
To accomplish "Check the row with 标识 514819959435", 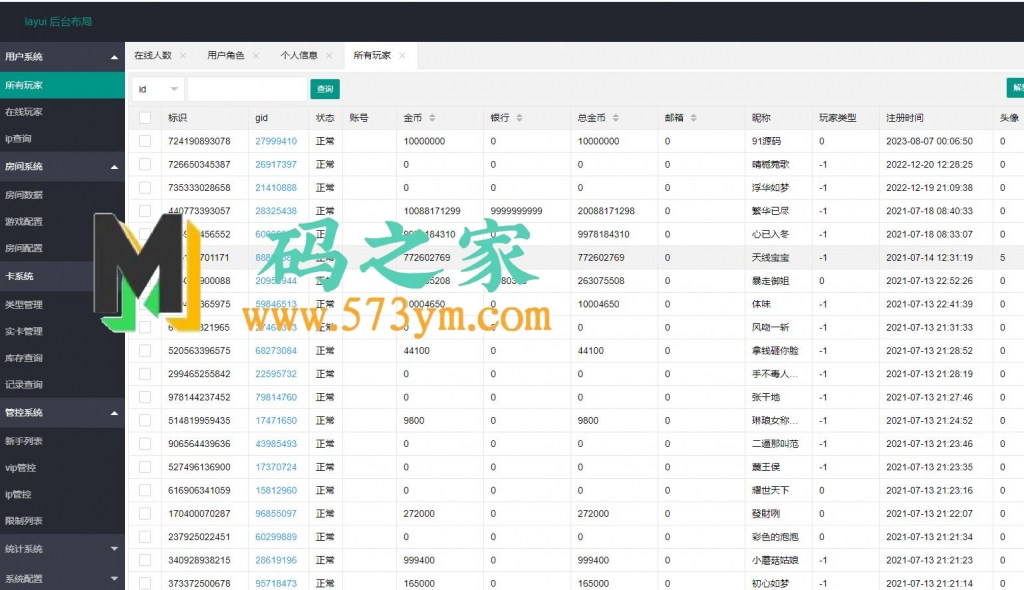I will tap(145, 421).
